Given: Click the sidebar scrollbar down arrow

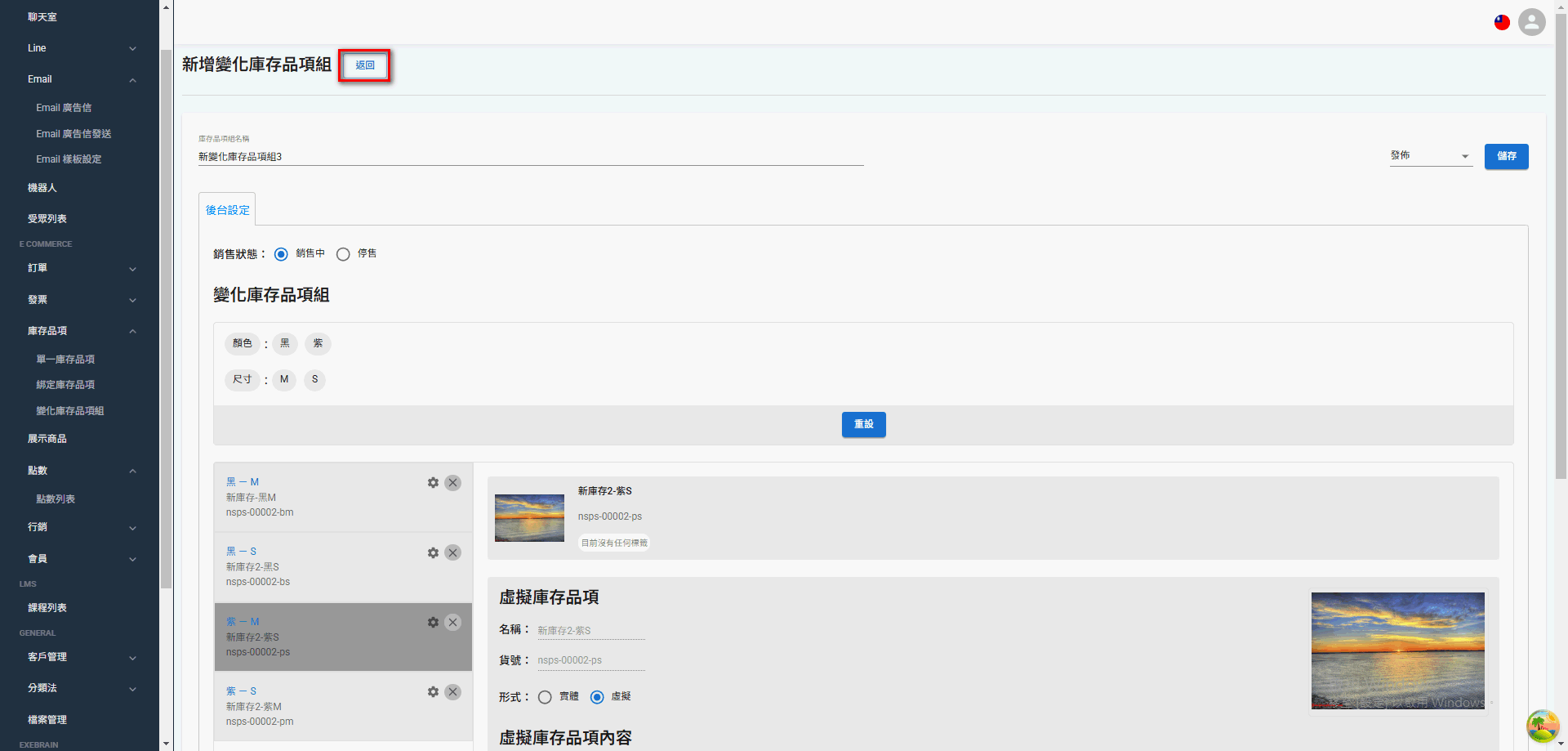Looking at the screenshot, I should pos(166,744).
